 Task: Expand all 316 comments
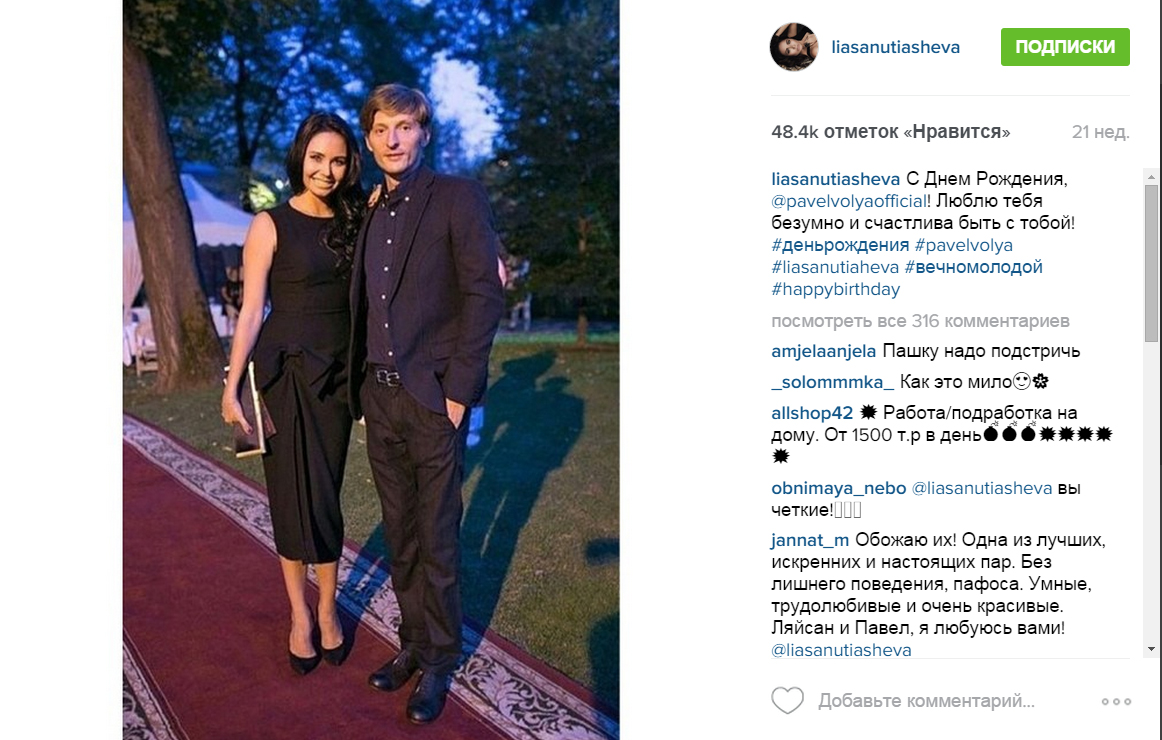(920, 321)
